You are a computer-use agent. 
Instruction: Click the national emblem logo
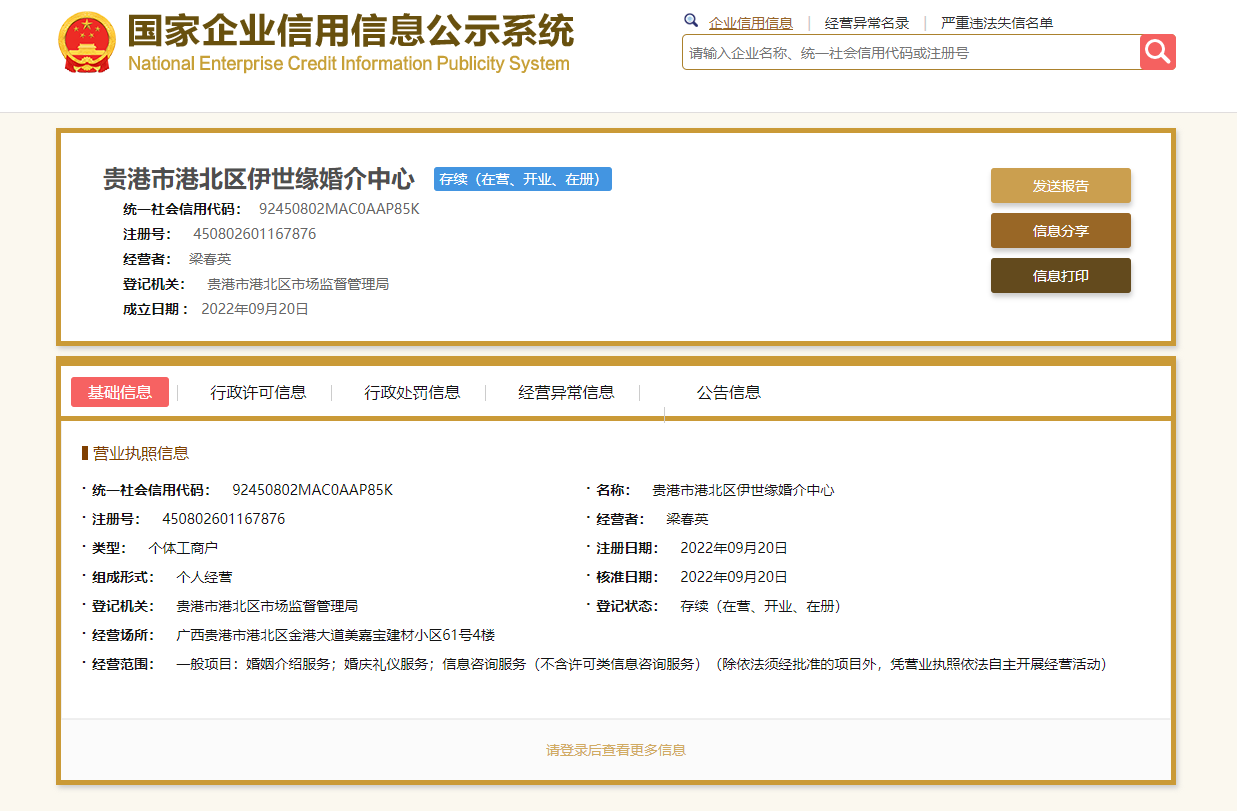pyautogui.click(x=88, y=43)
